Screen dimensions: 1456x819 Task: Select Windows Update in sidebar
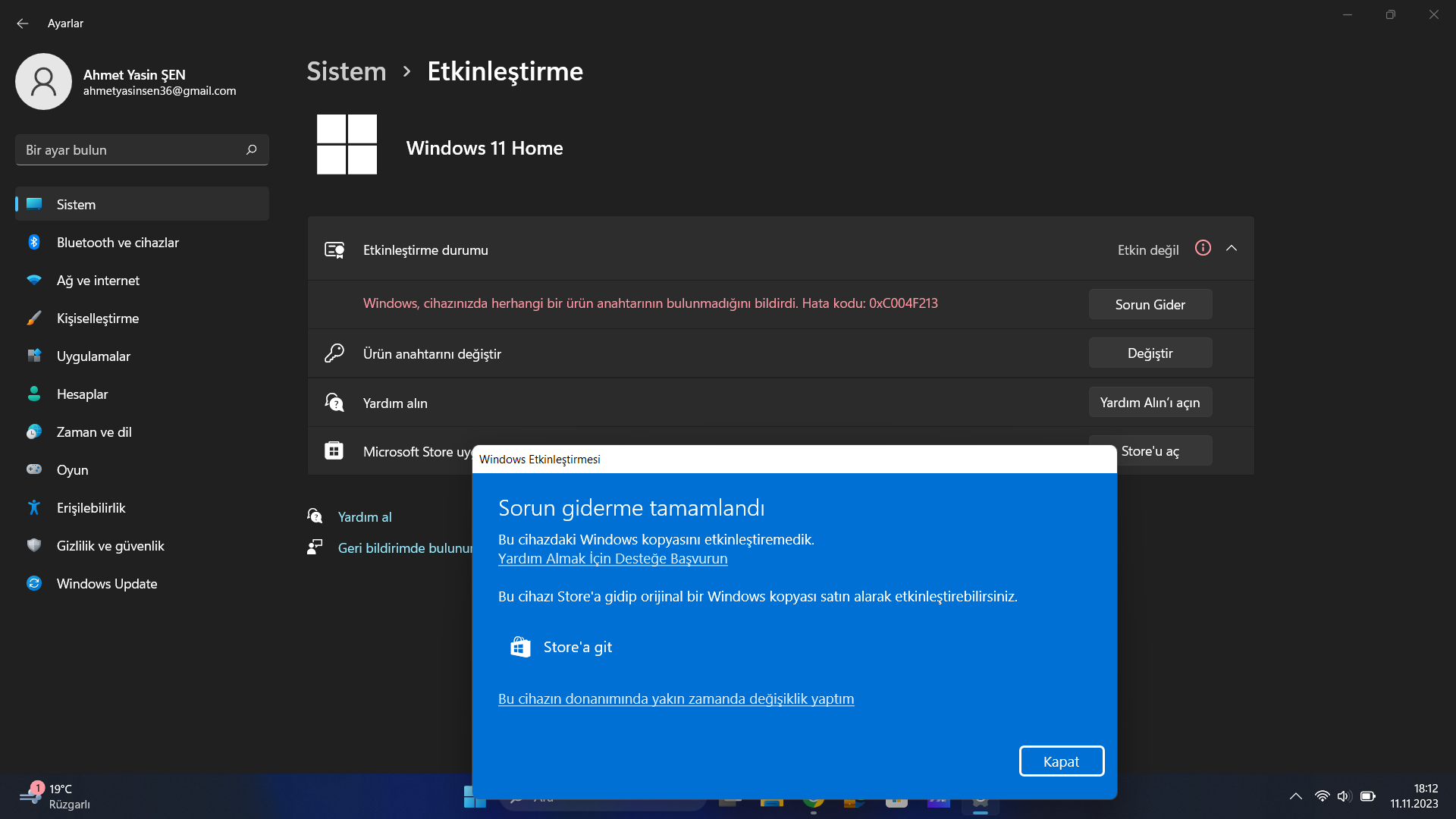point(107,584)
